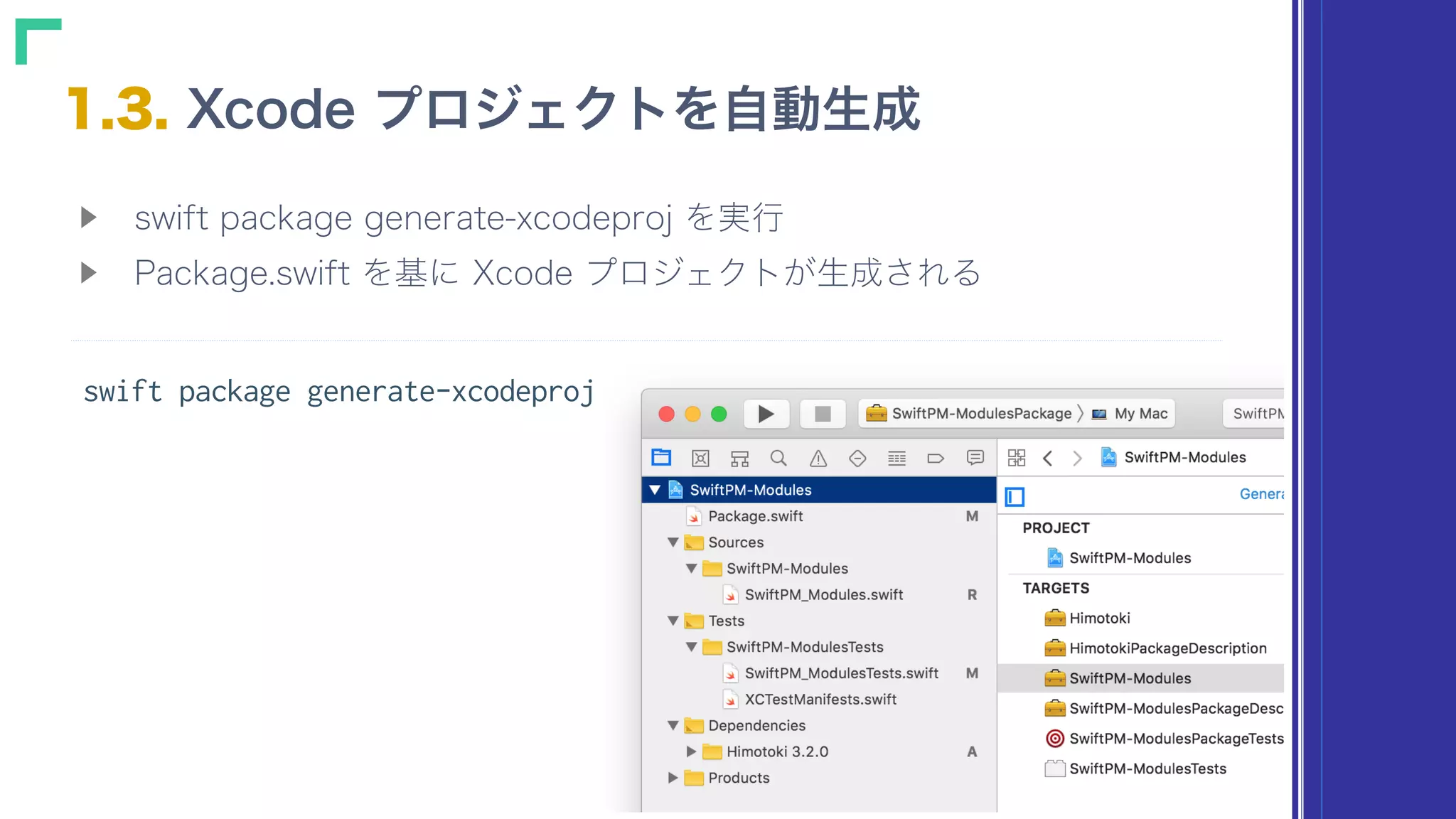Image resolution: width=1456 pixels, height=819 pixels.
Task: Open the Symbol navigator hierarchy icon
Action: point(739,459)
